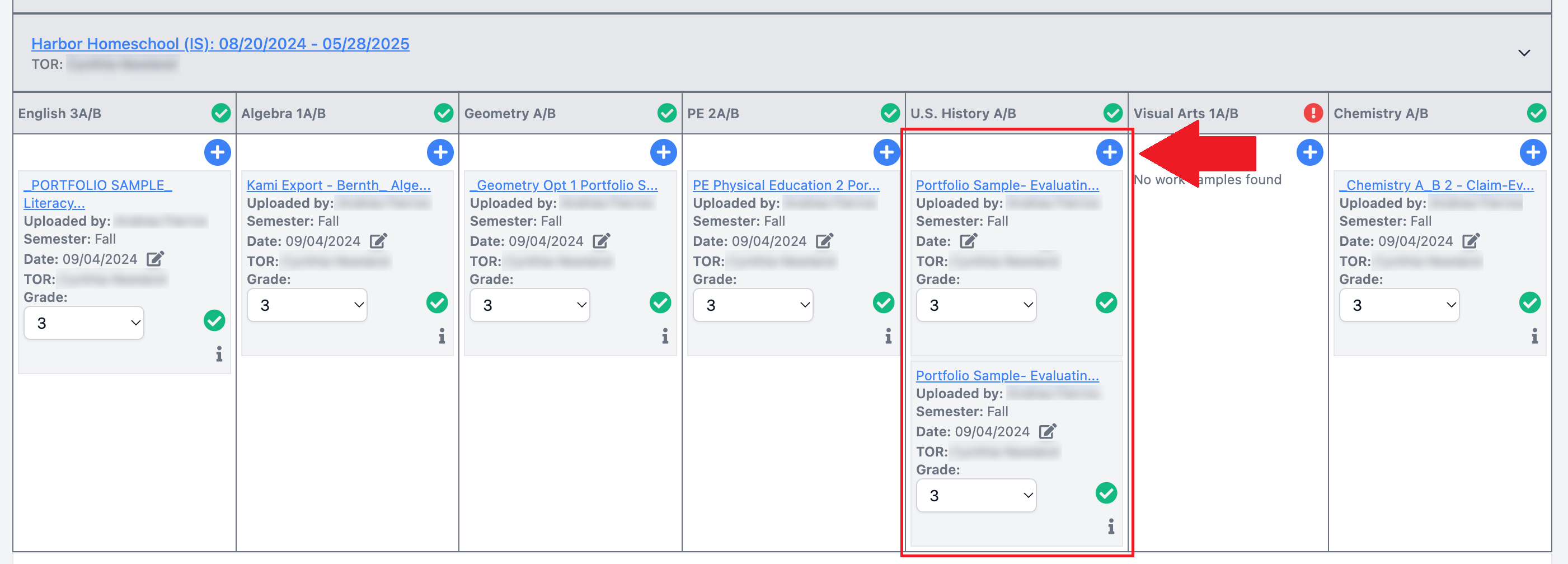Toggle checkmark on second U.S. History sample
Image resolution: width=1568 pixels, height=564 pixels.
(1106, 493)
